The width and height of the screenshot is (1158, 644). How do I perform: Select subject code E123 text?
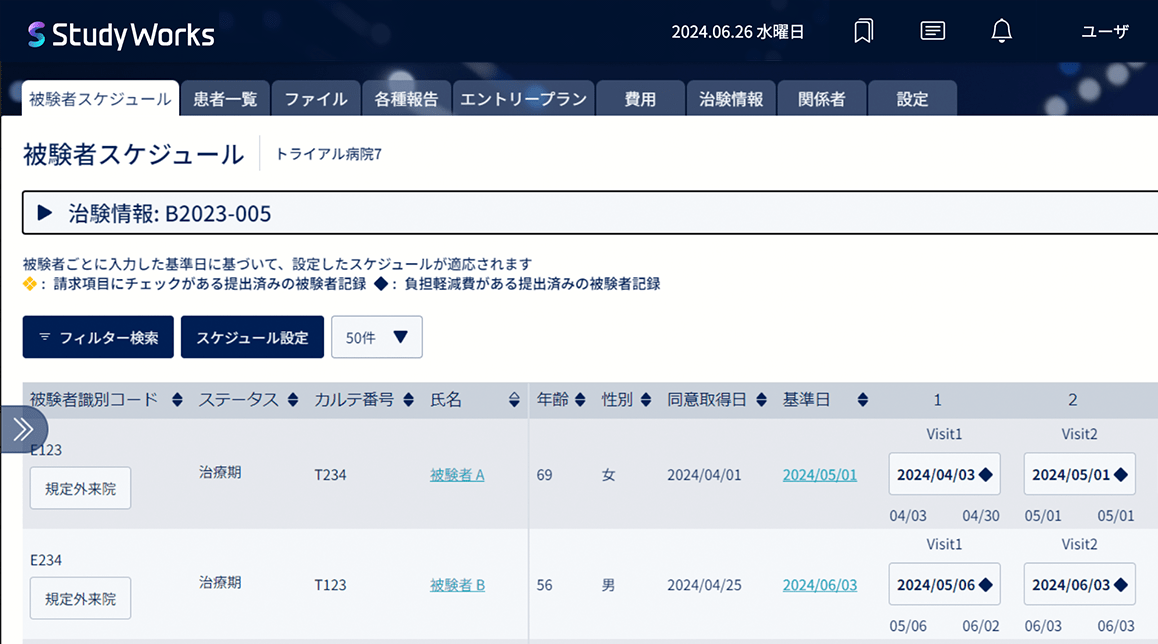[x=46, y=450]
